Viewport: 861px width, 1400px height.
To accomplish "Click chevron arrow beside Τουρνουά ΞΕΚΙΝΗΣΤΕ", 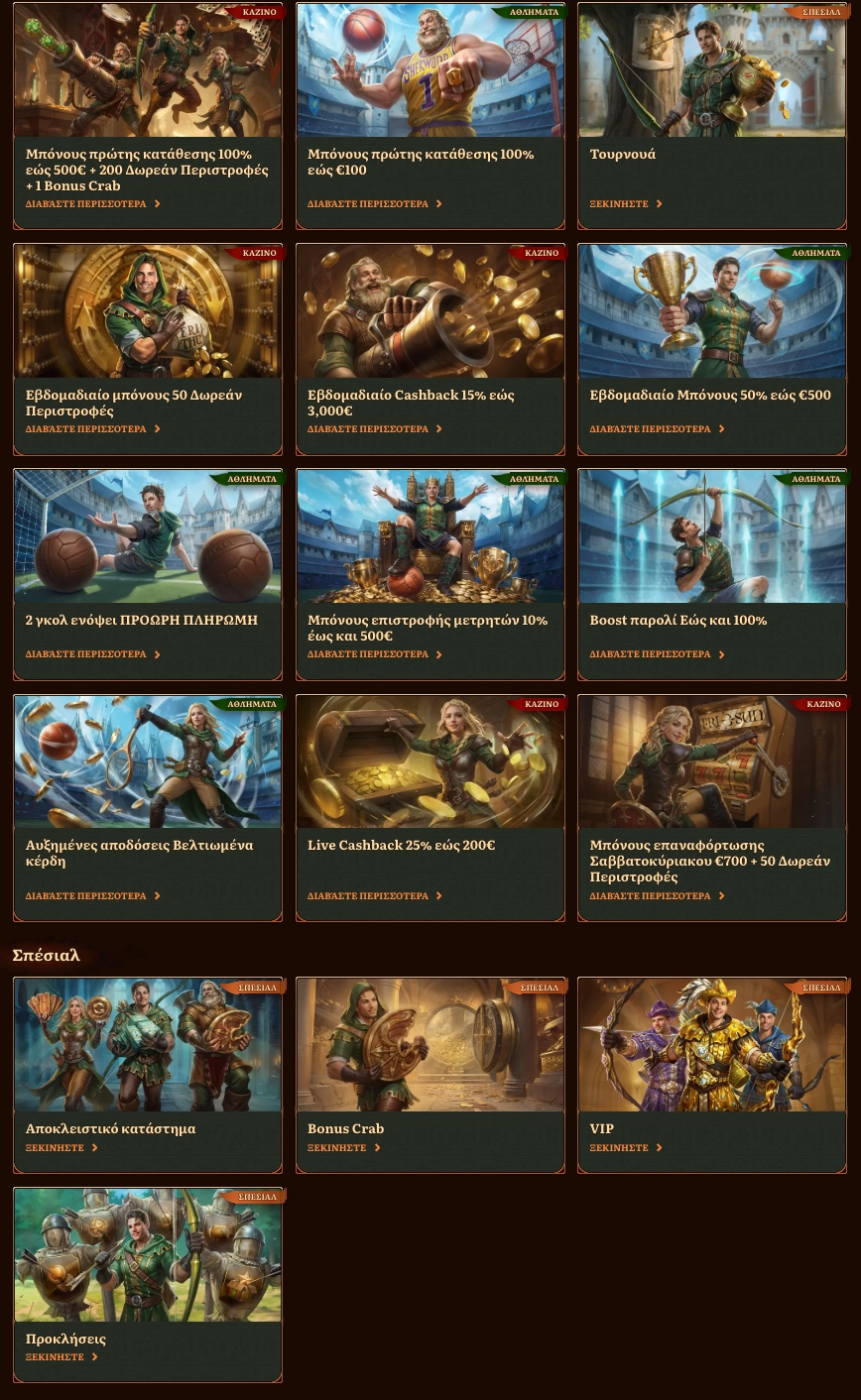I will [x=659, y=204].
